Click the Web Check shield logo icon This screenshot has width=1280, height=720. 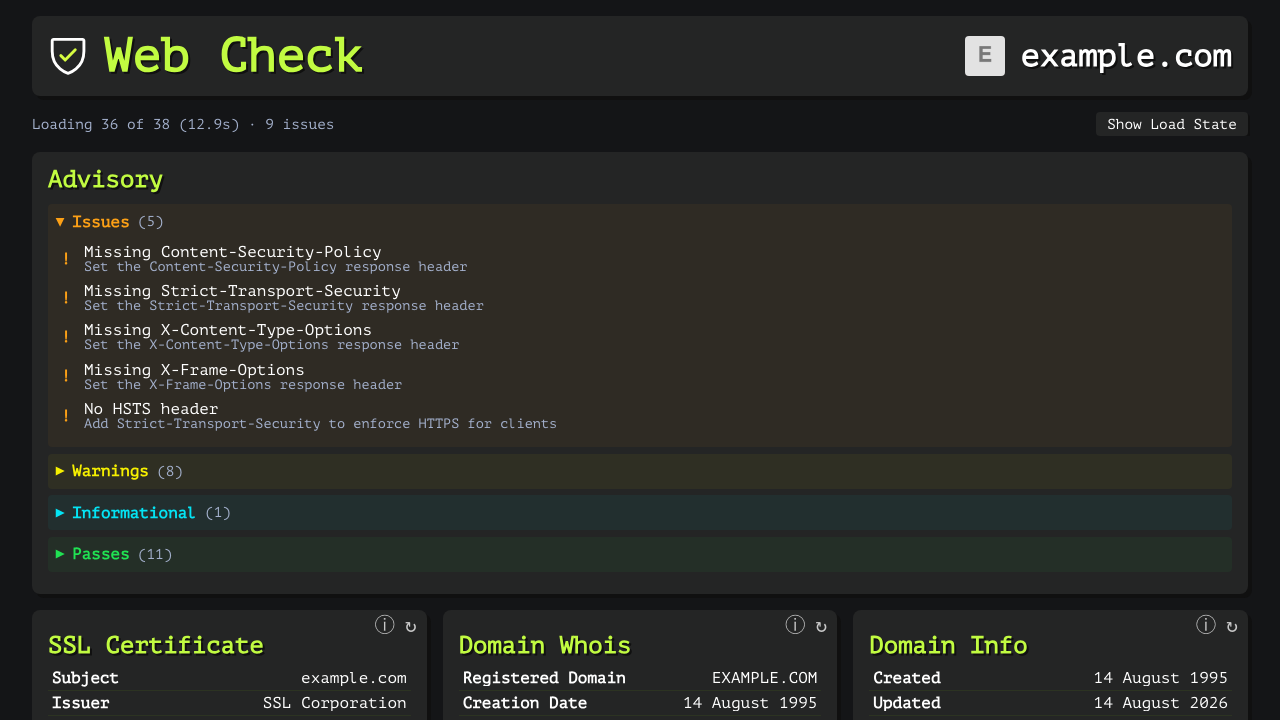pos(68,56)
